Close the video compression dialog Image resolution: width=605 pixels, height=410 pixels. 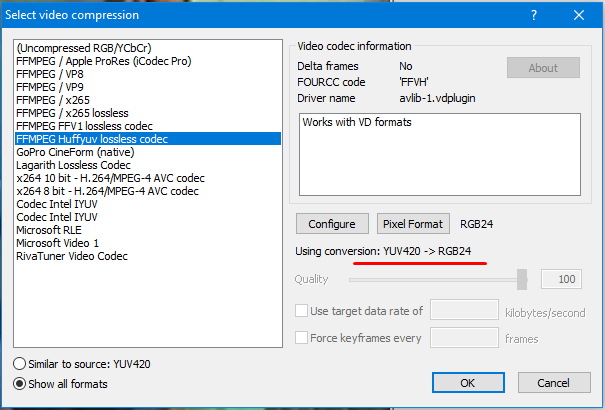point(580,15)
